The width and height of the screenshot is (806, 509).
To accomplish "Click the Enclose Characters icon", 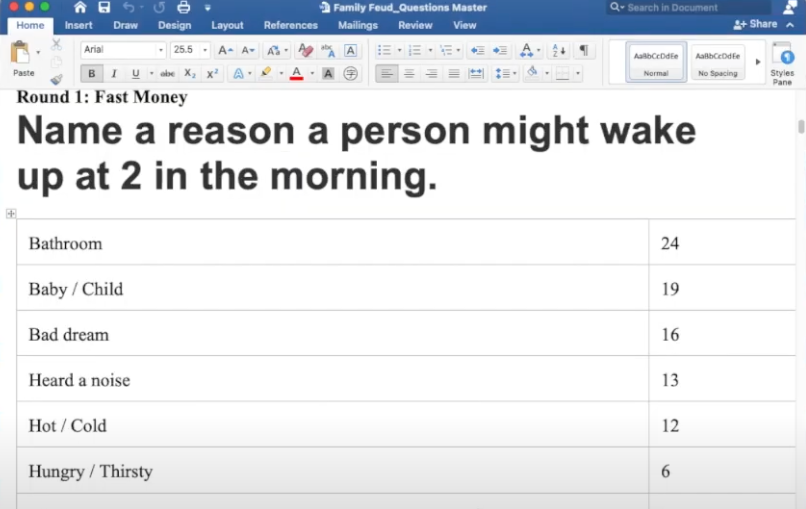I will click(x=351, y=74).
